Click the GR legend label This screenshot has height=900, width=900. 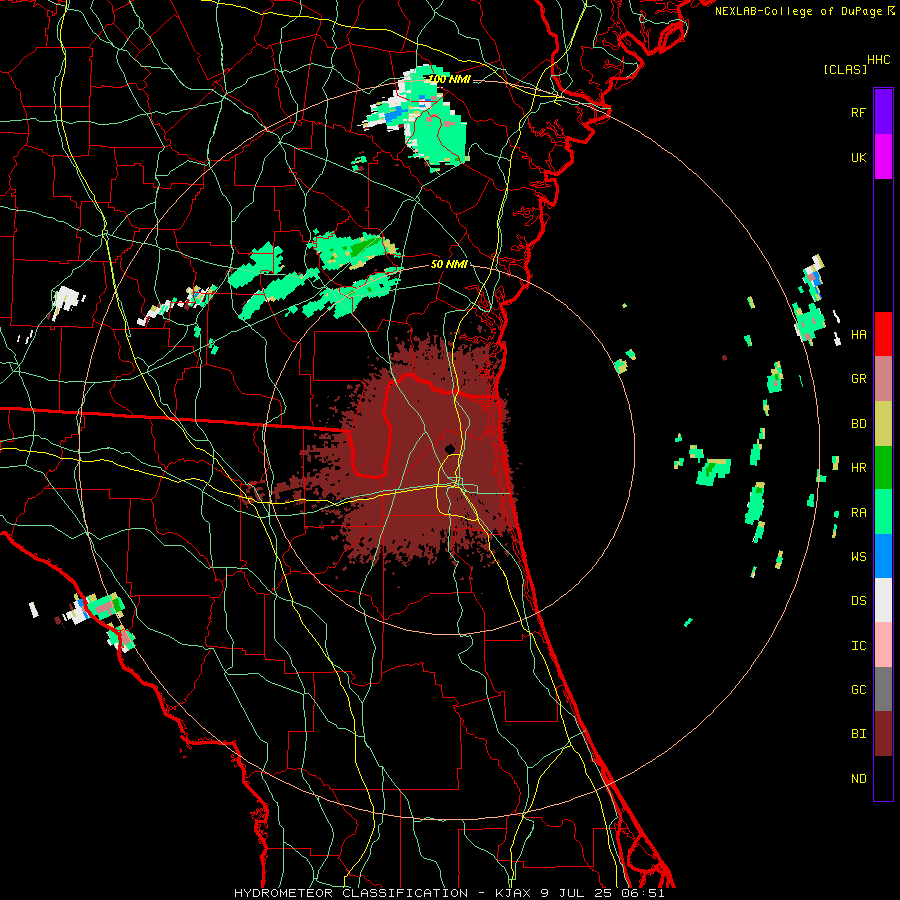858,379
